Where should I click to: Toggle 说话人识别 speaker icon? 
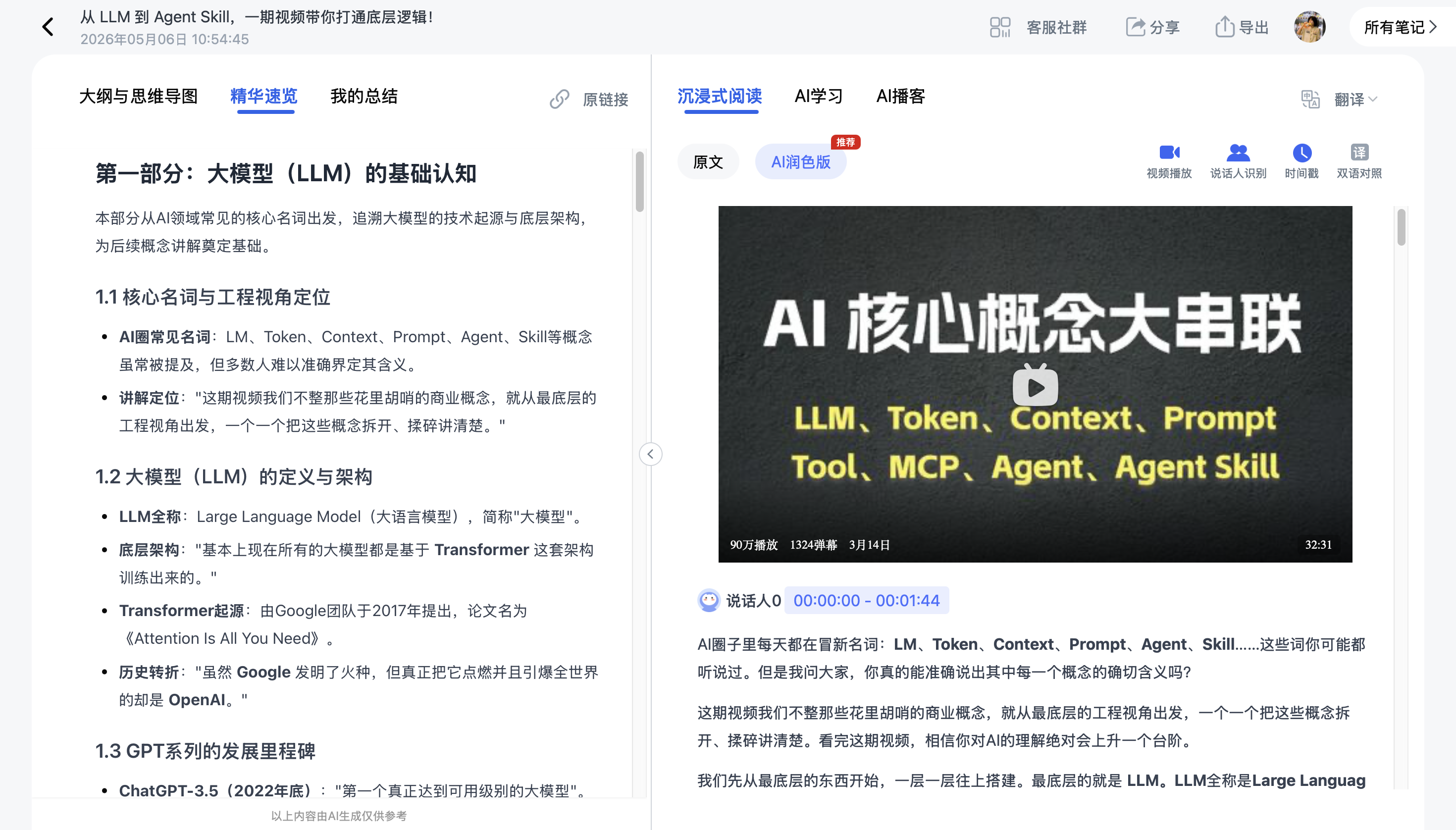(x=1238, y=152)
